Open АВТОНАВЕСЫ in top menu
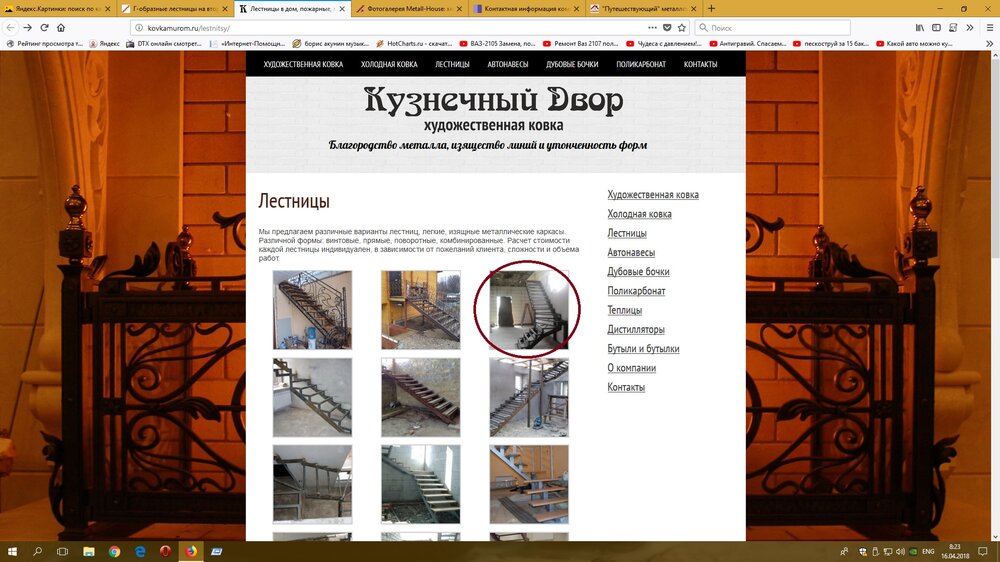Image resolution: width=1000 pixels, height=562 pixels. (508, 64)
